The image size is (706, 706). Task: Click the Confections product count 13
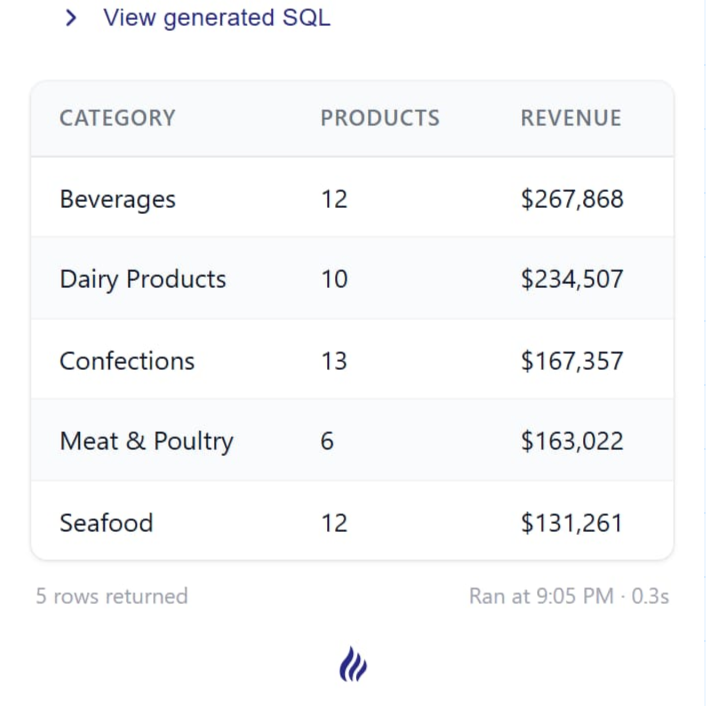(x=334, y=360)
